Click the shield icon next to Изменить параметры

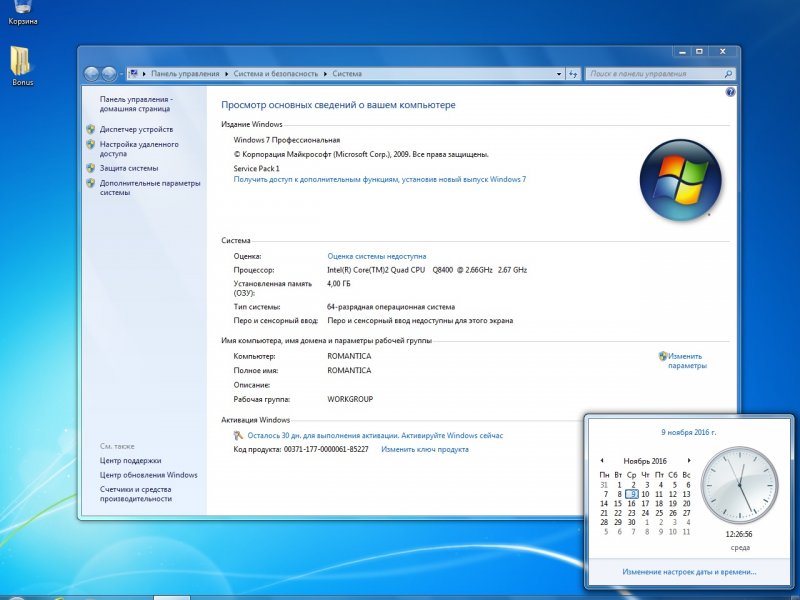tap(663, 356)
